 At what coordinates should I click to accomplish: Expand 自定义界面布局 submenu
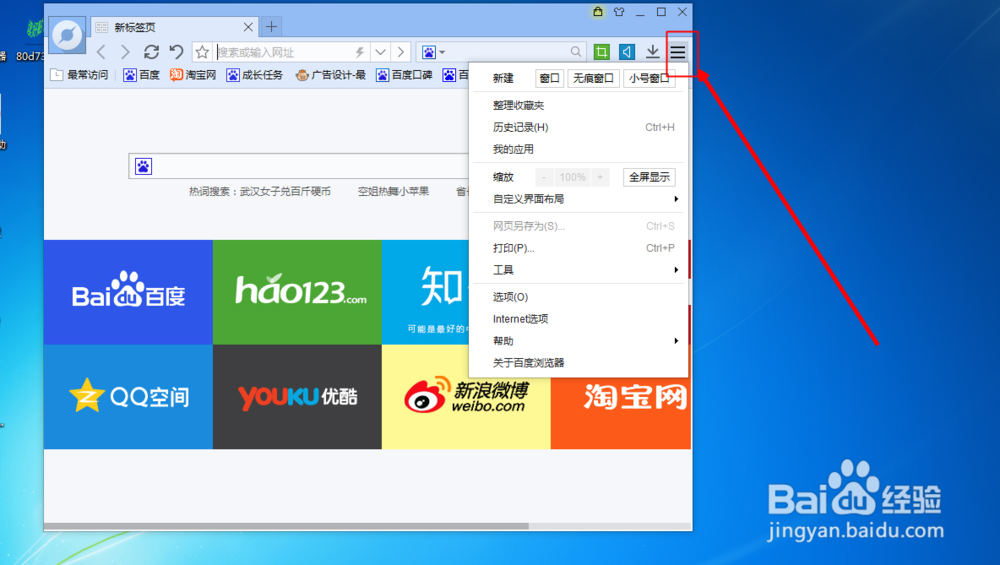[x=578, y=199]
